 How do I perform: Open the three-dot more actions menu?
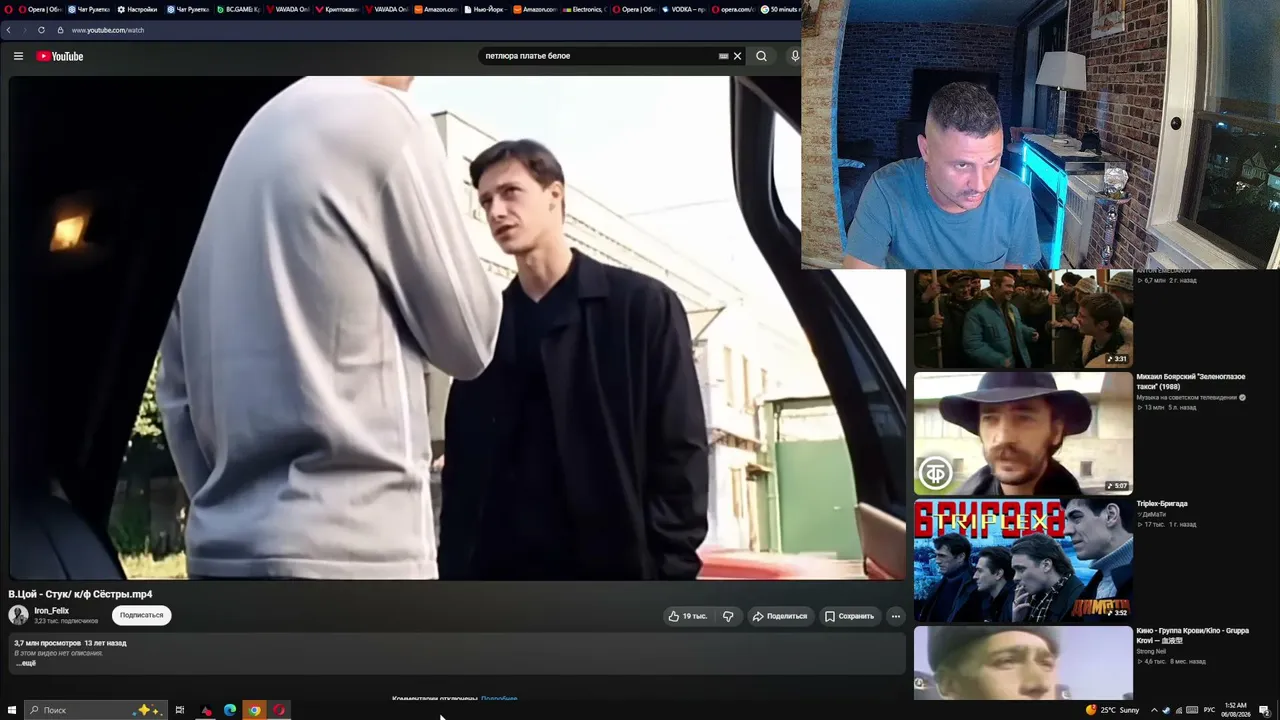(895, 616)
